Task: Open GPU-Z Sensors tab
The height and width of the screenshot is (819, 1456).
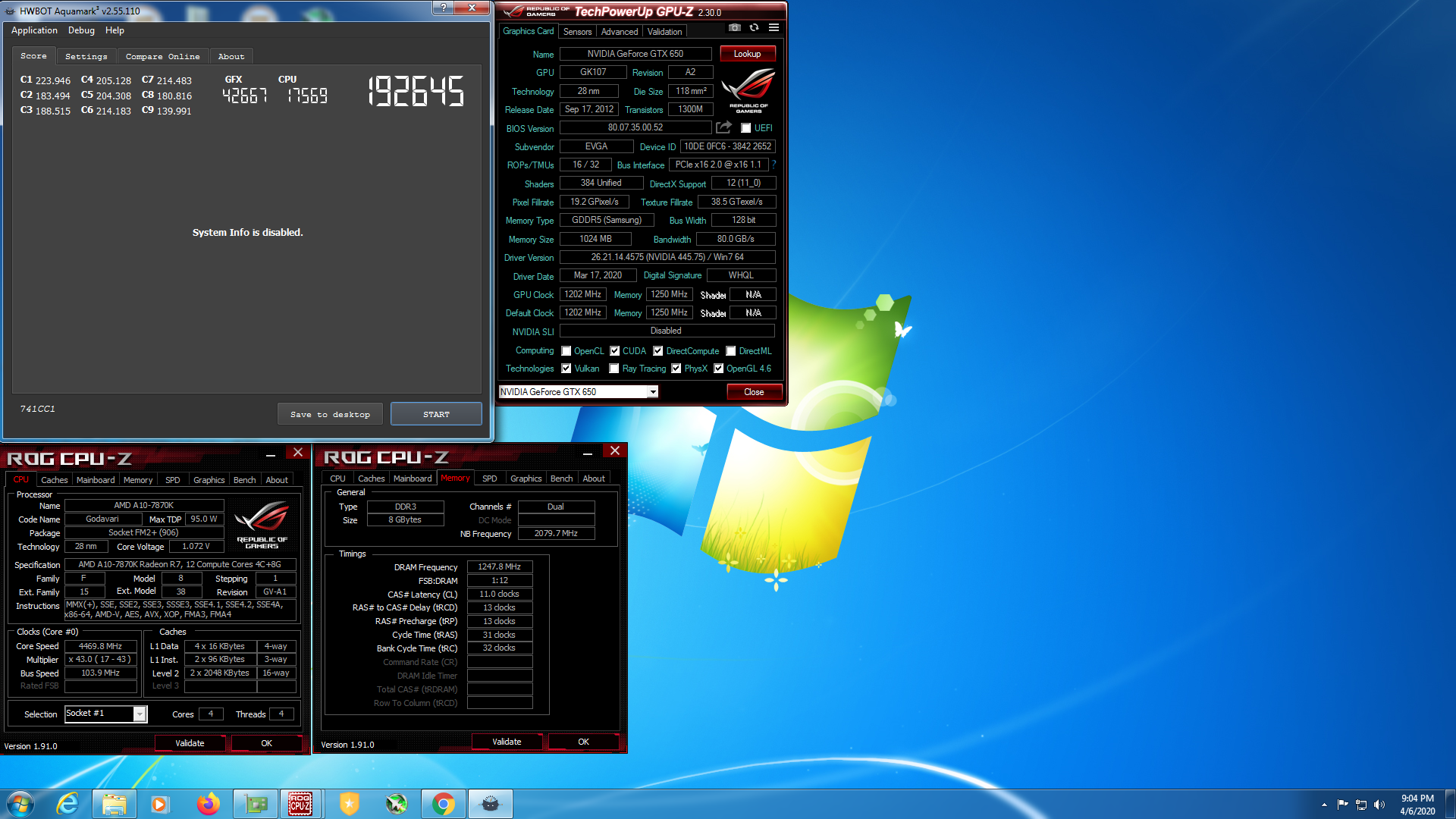Action: pos(578,32)
